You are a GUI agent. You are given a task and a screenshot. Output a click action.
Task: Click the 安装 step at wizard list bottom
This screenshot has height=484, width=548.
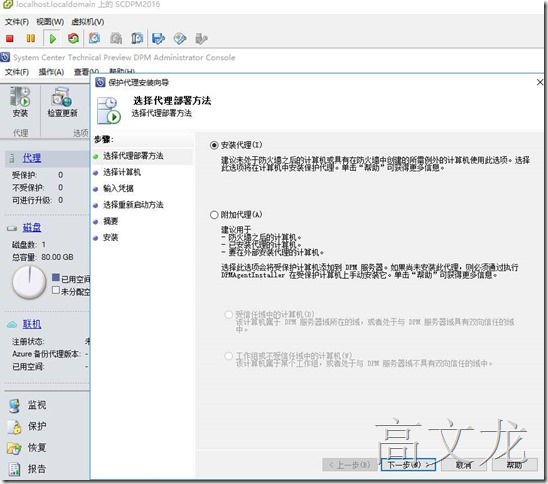[110, 238]
